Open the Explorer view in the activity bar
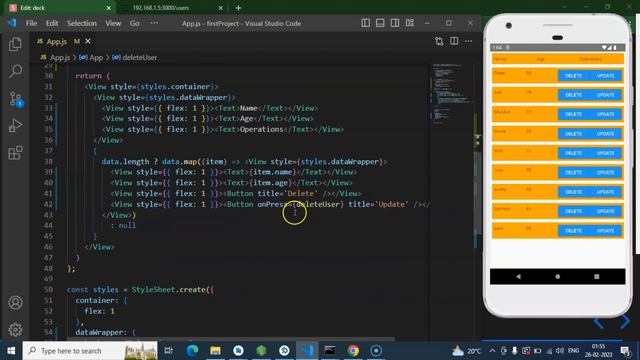Image resolution: width=640 pixels, height=360 pixels. 15,44
